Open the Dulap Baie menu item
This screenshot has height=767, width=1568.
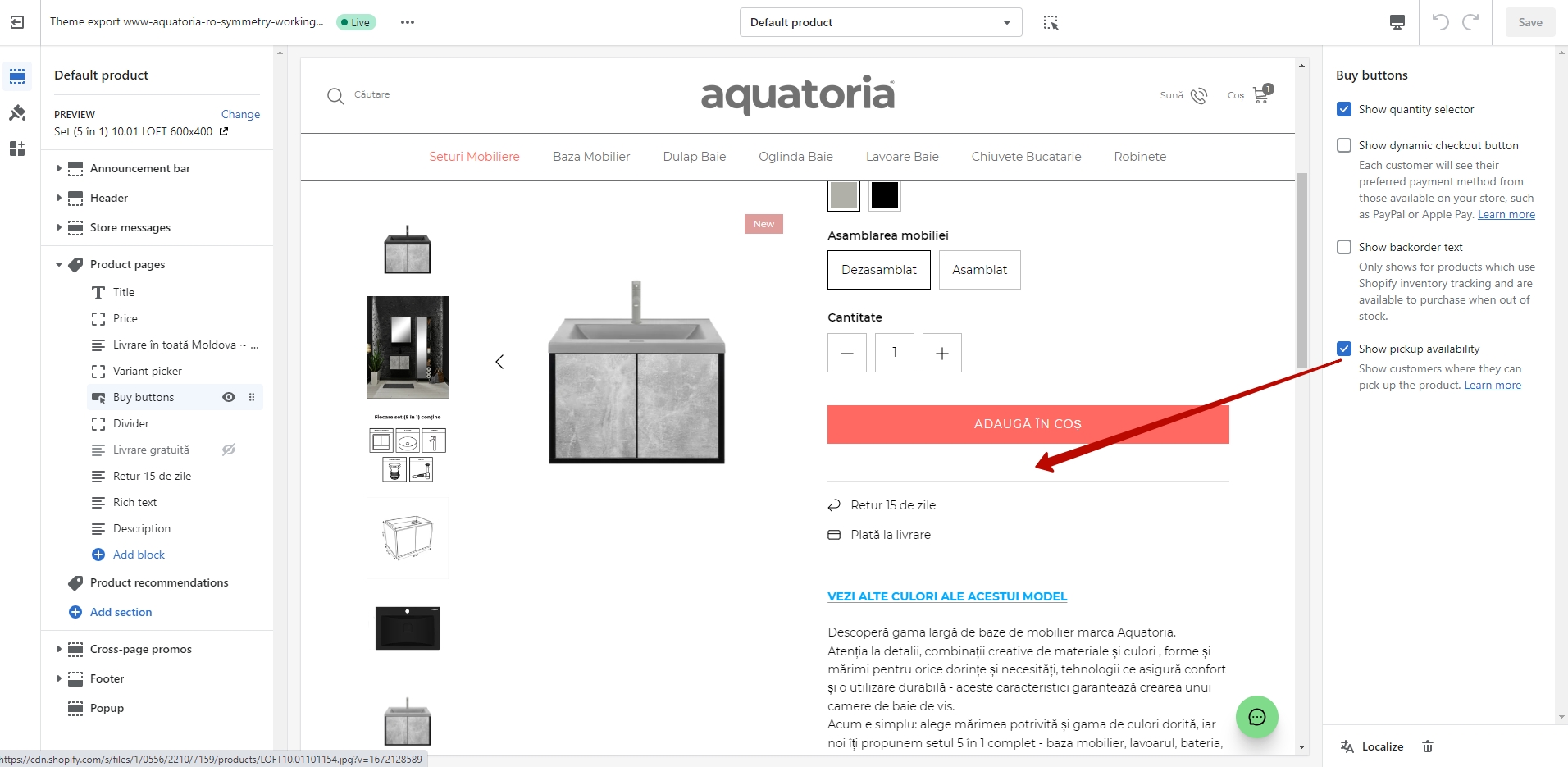tap(695, 157)
